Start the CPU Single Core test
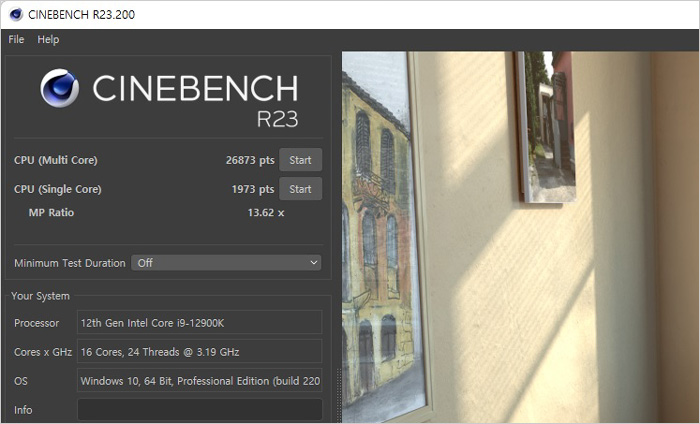This screenshot has width=700, height=424. pos(300,189)
